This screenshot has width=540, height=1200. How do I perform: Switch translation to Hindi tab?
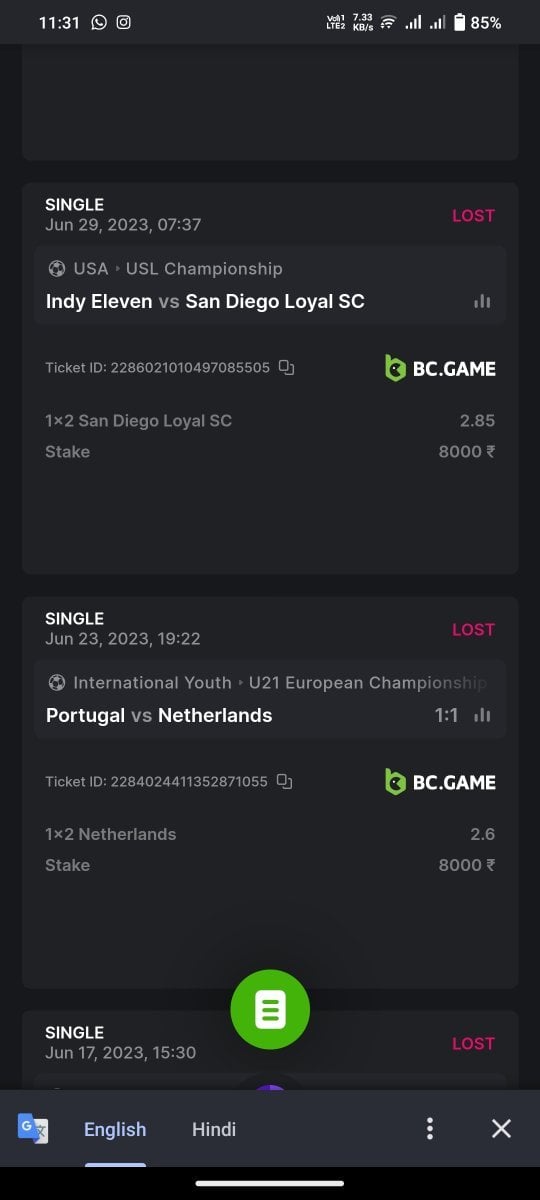click(x=214, y=1129)
